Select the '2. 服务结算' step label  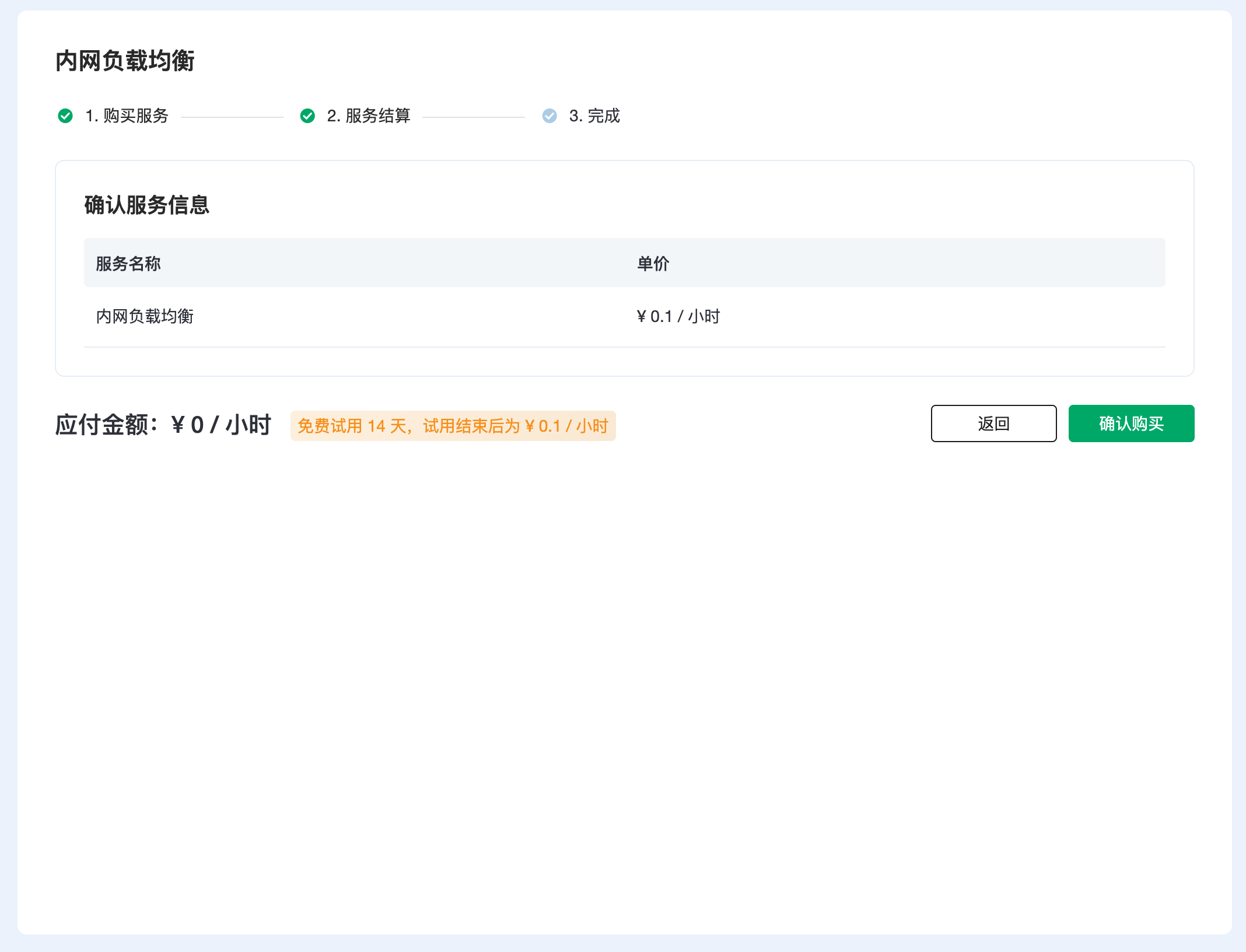369,116
